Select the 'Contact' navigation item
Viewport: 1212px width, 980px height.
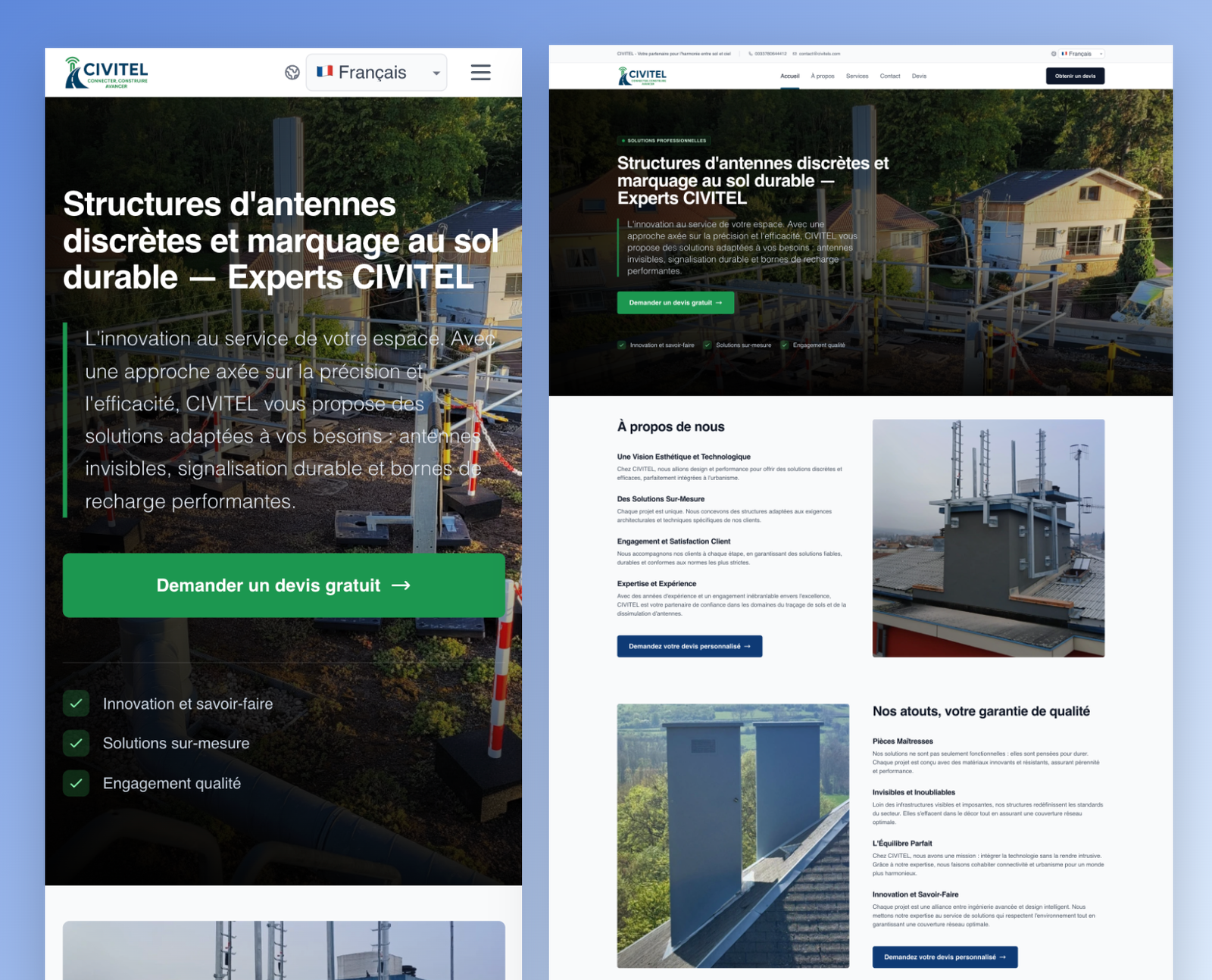pos(889,76)
